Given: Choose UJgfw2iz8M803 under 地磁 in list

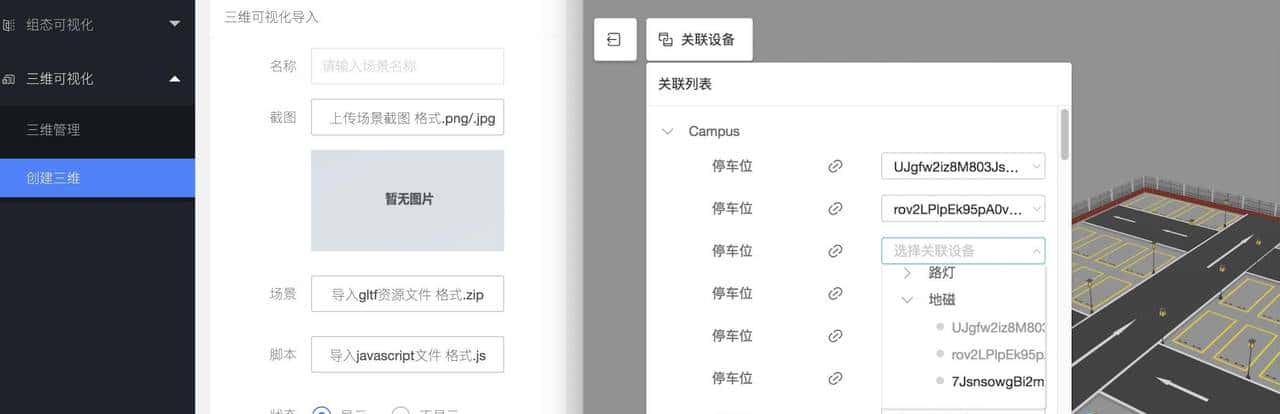Looking at the screenshot, I should coord(998,327).
